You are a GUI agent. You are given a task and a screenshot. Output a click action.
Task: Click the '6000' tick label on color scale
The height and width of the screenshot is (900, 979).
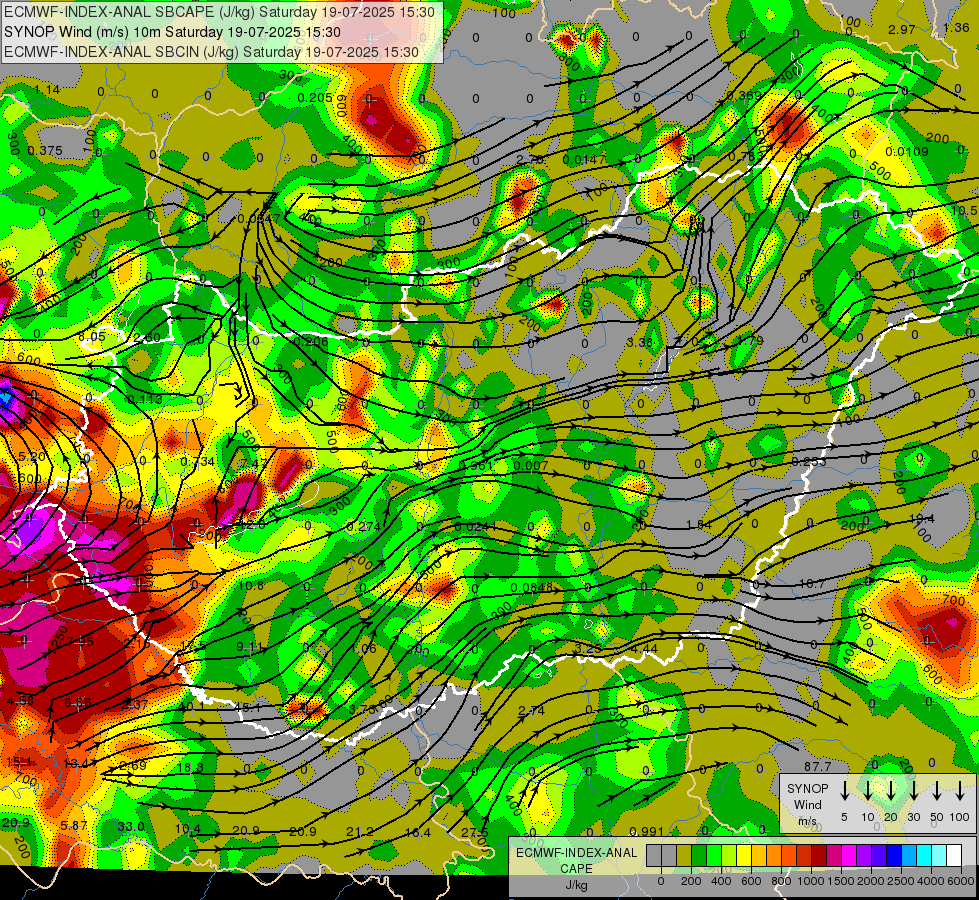coord(960,881)
